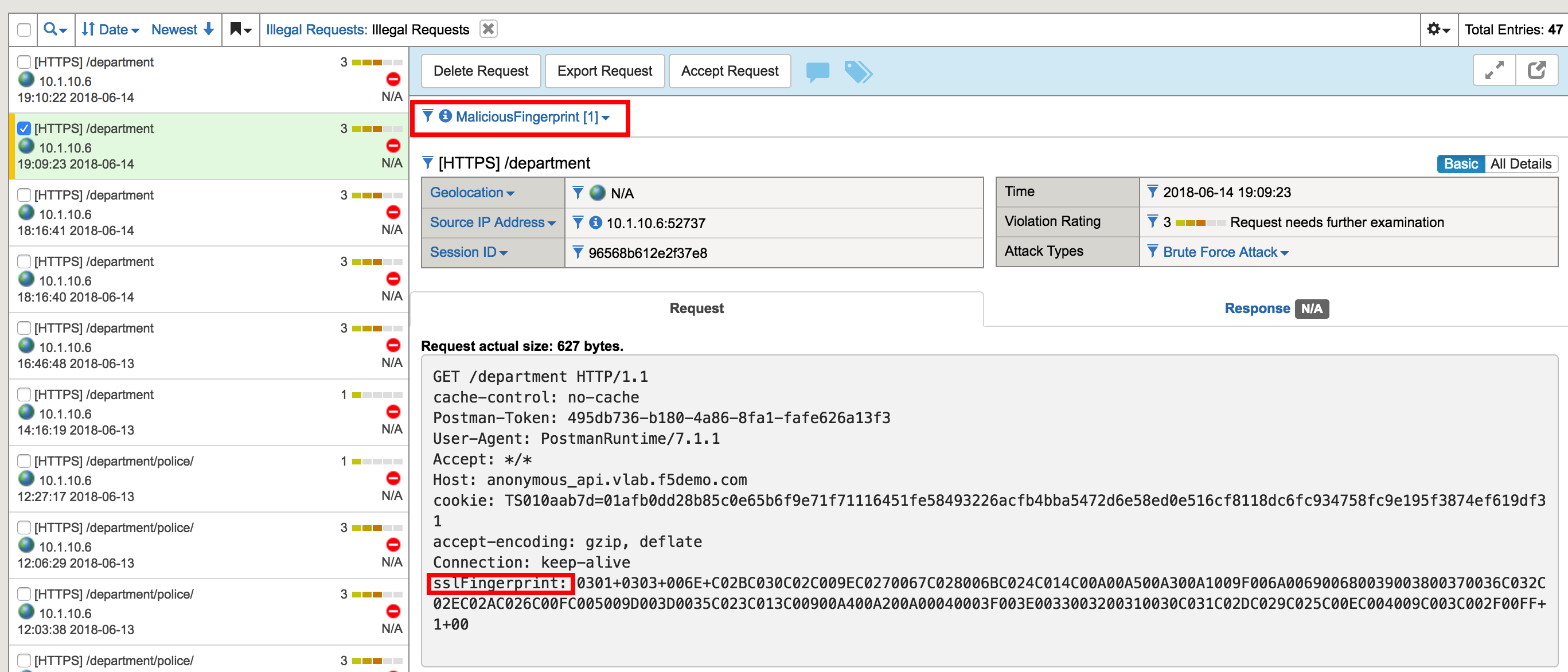Screen dimensions: 1568x672
Task: Open the search filter magnifier icon
Action: [55, 29]
